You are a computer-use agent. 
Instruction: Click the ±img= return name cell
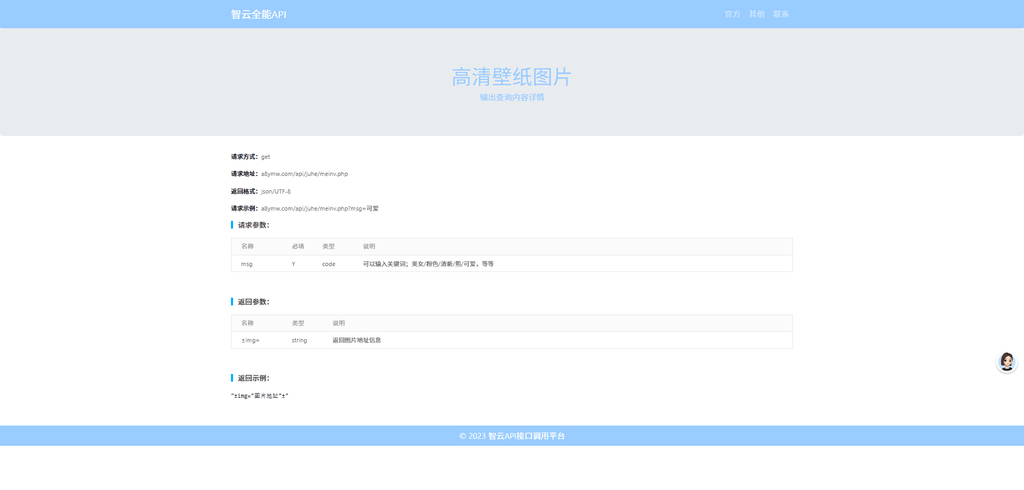[250, 340]
